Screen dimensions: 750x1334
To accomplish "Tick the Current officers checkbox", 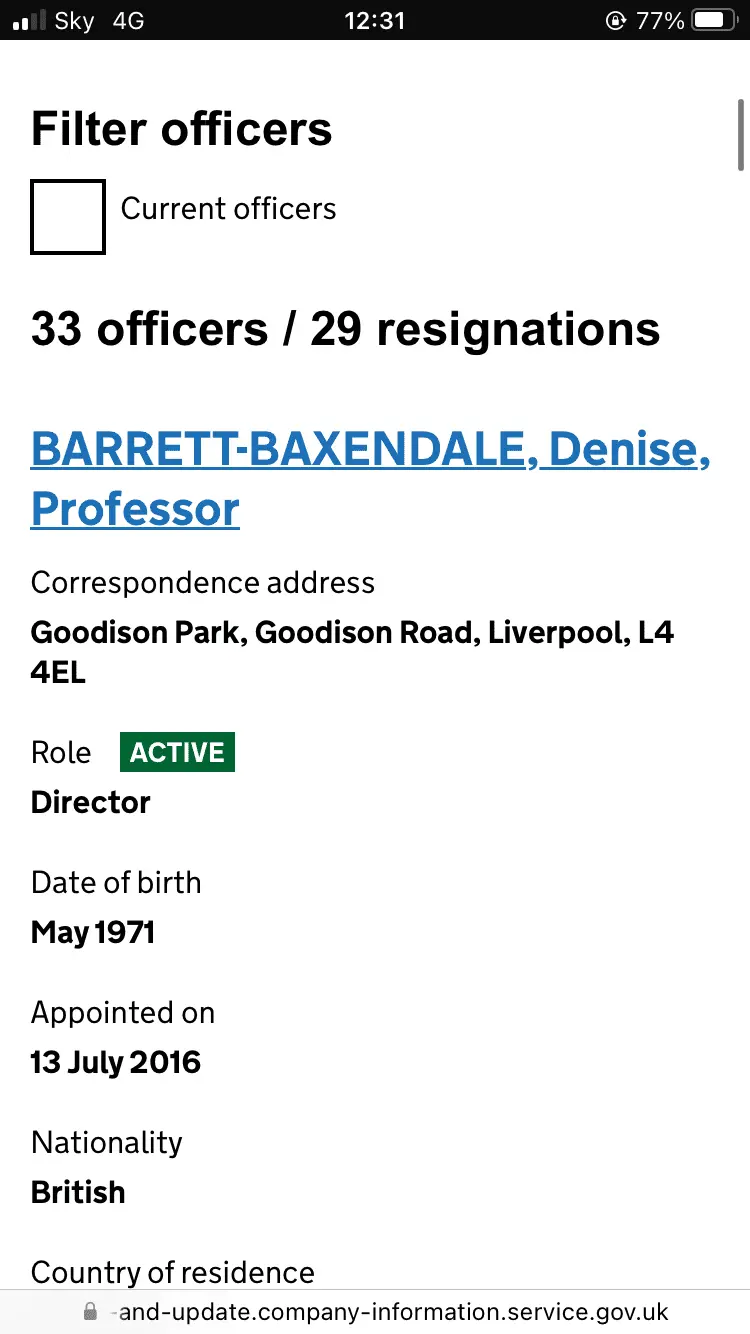I will (68, 217).
